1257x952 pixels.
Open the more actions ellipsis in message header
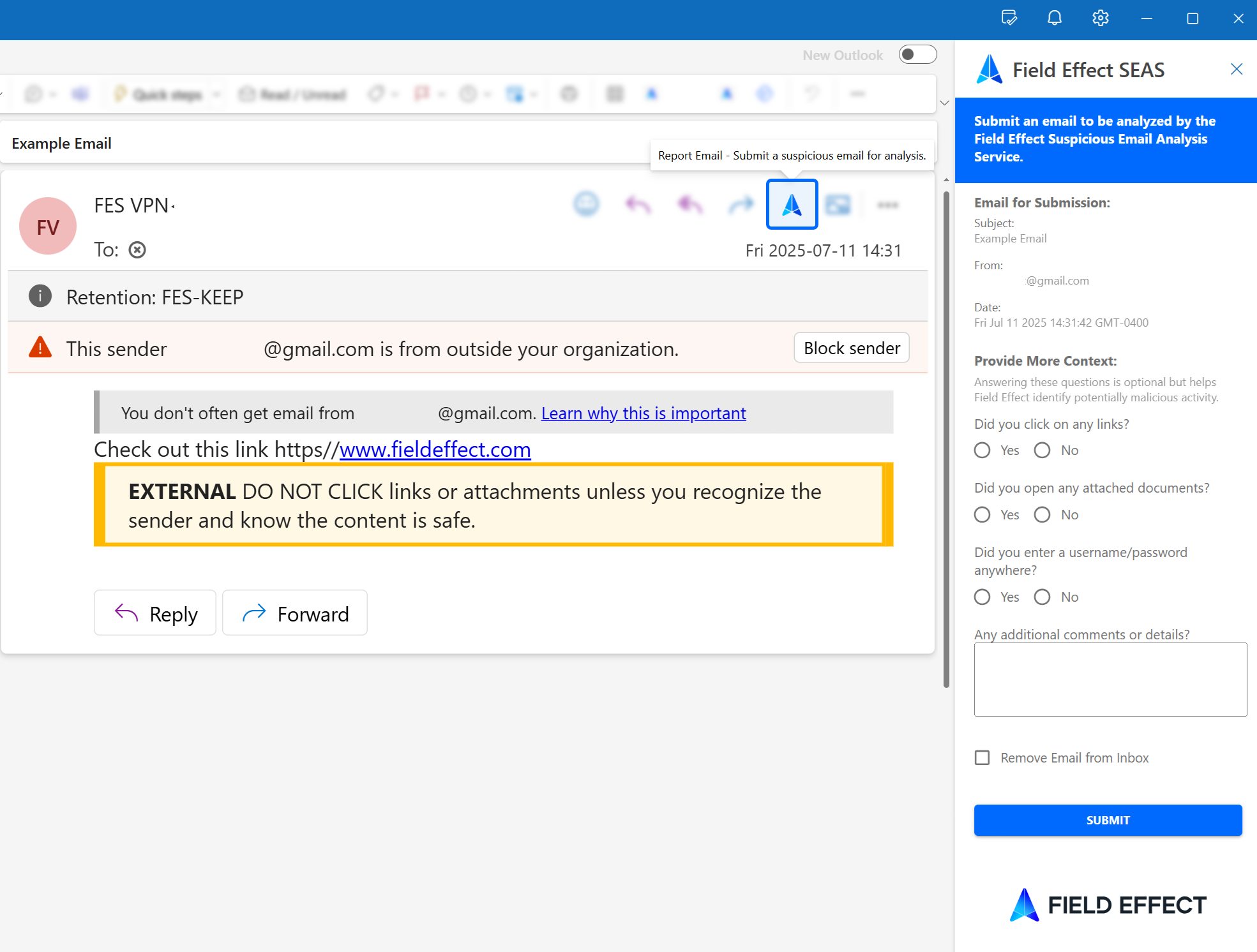pyautogui.click(x=887, y=205)
